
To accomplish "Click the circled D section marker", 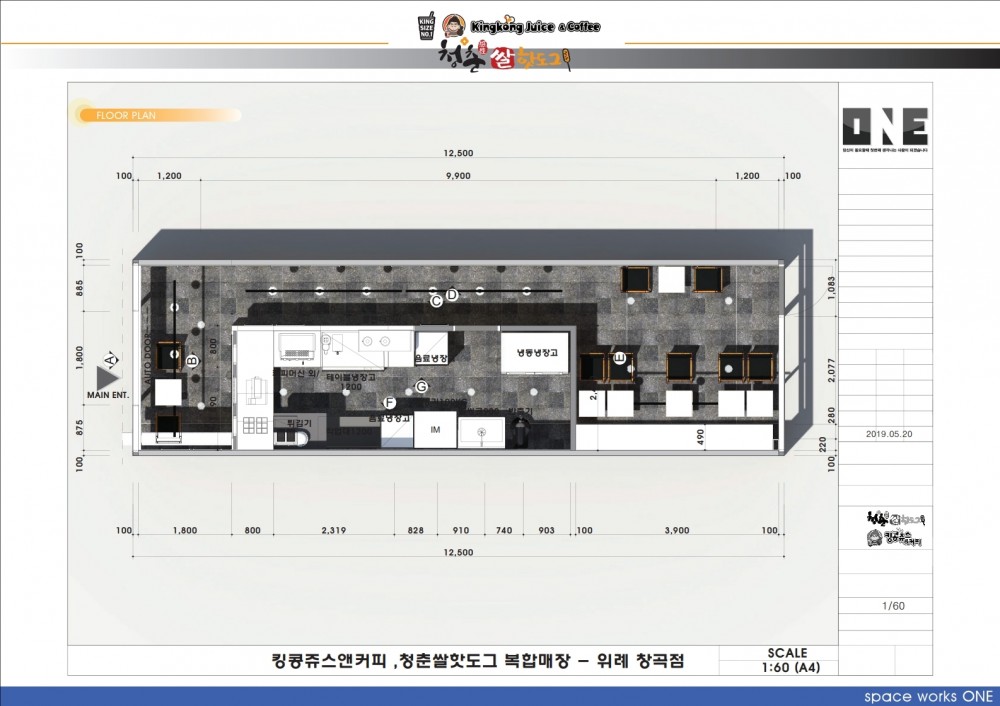I will tap(452, 295).
